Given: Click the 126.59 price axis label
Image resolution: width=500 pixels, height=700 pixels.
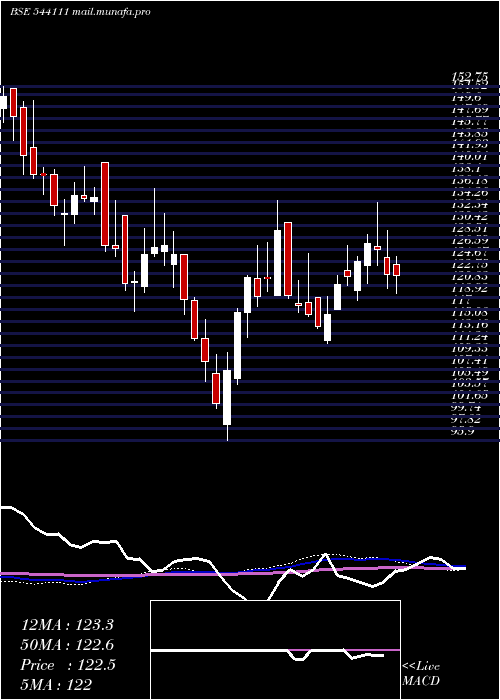Looking at the screenshot, I should (470, 241).
